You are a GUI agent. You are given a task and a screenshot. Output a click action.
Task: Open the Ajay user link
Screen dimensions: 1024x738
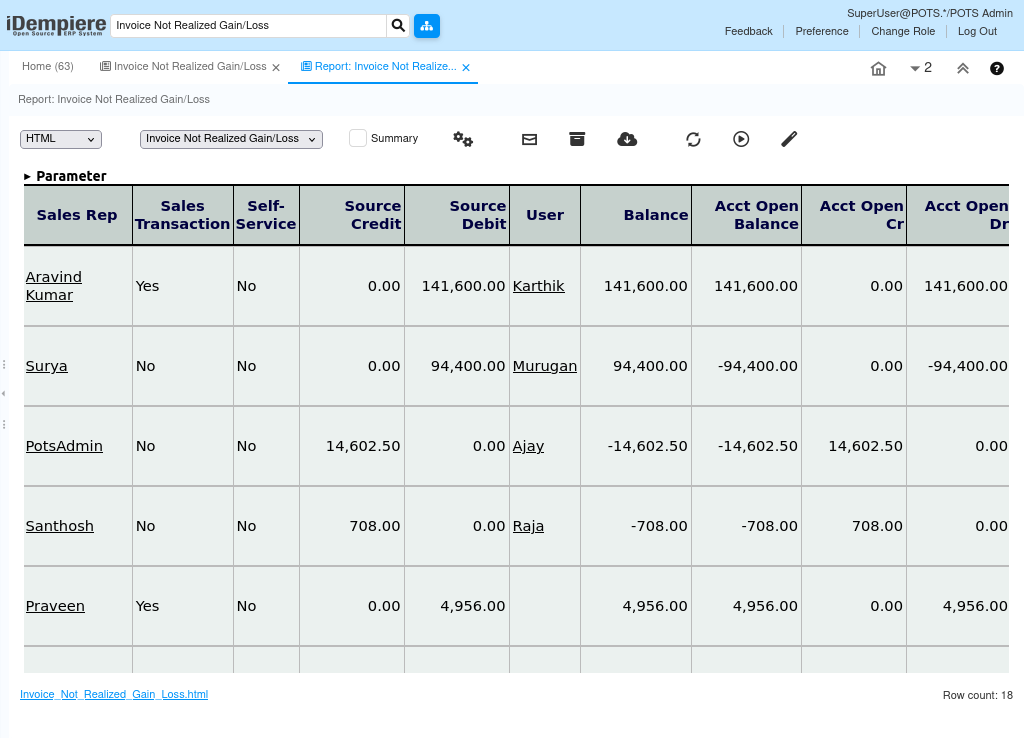click(x=528, y=446)
